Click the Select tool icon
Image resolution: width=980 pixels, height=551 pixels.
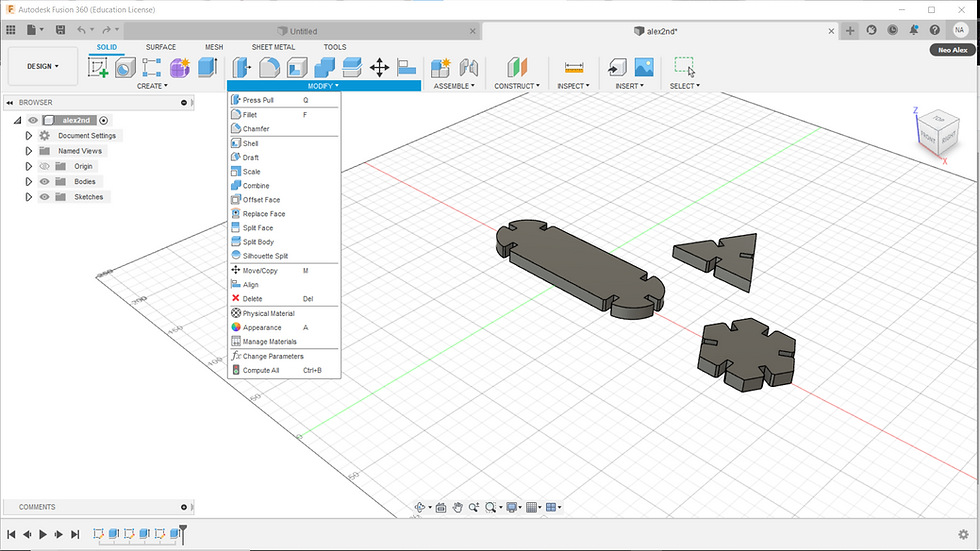(x=685, y=67)
